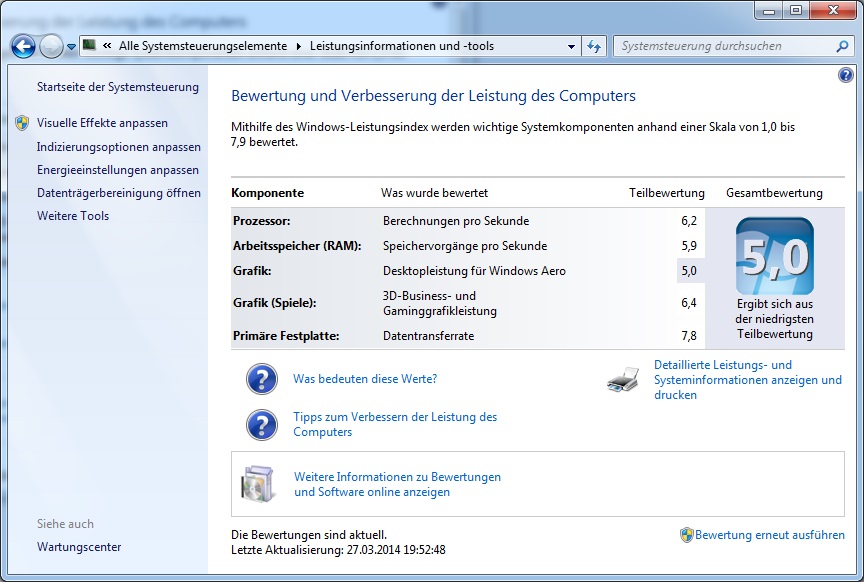The width and height of the screenshot is (864, 582).
Task: Select 'Arbeitsspeicher (RAM):' label
Action: coord(297,246)
